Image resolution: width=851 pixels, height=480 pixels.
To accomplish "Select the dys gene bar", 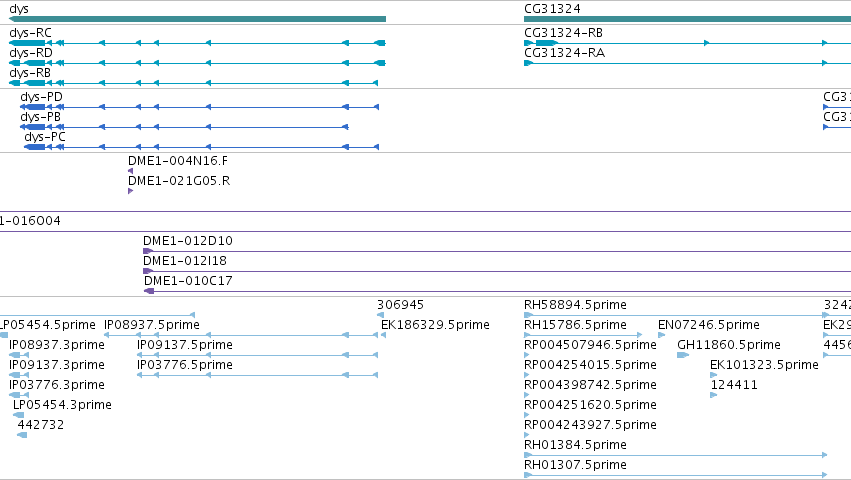I will click(198, 19).
